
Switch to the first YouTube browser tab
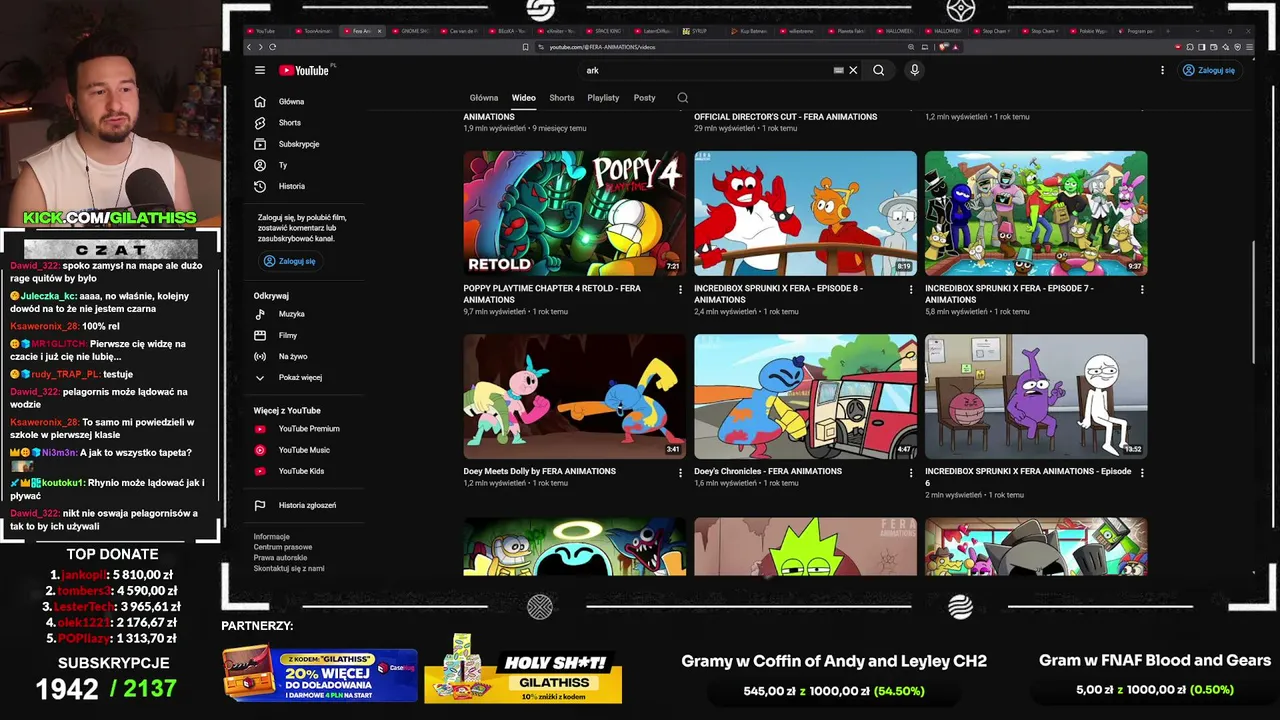tap(265, 31)
